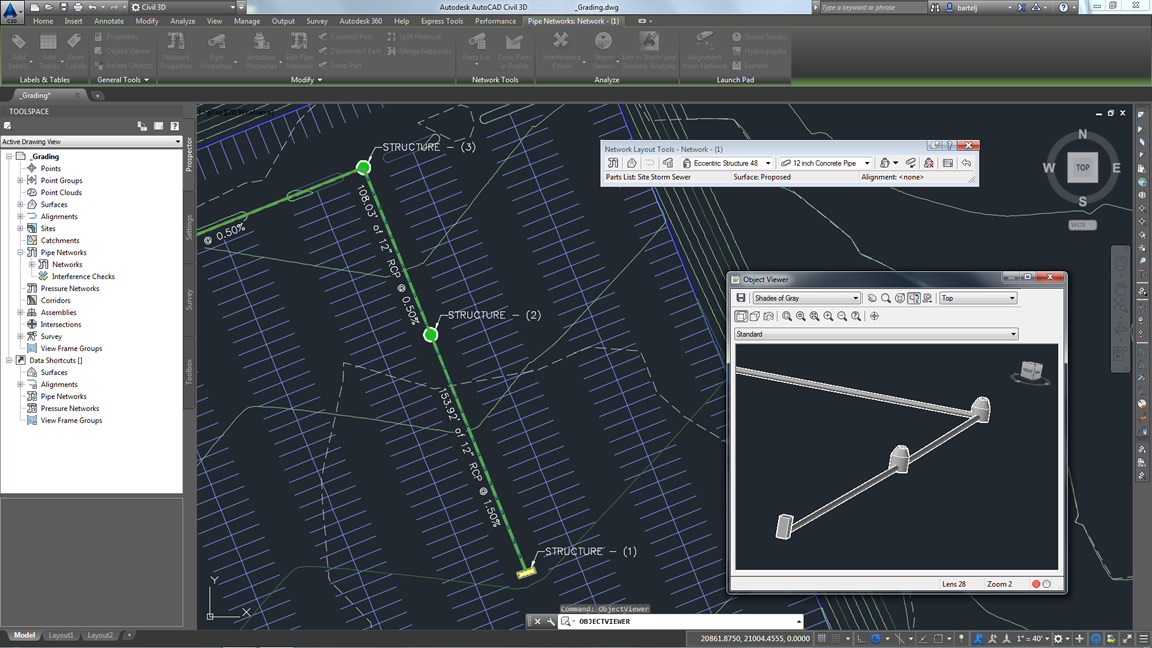The width and height of the screenshot is (1152, 648).
Task: Open Pipe Network Properties in Network Layout Tools
Action: [613, 163]
